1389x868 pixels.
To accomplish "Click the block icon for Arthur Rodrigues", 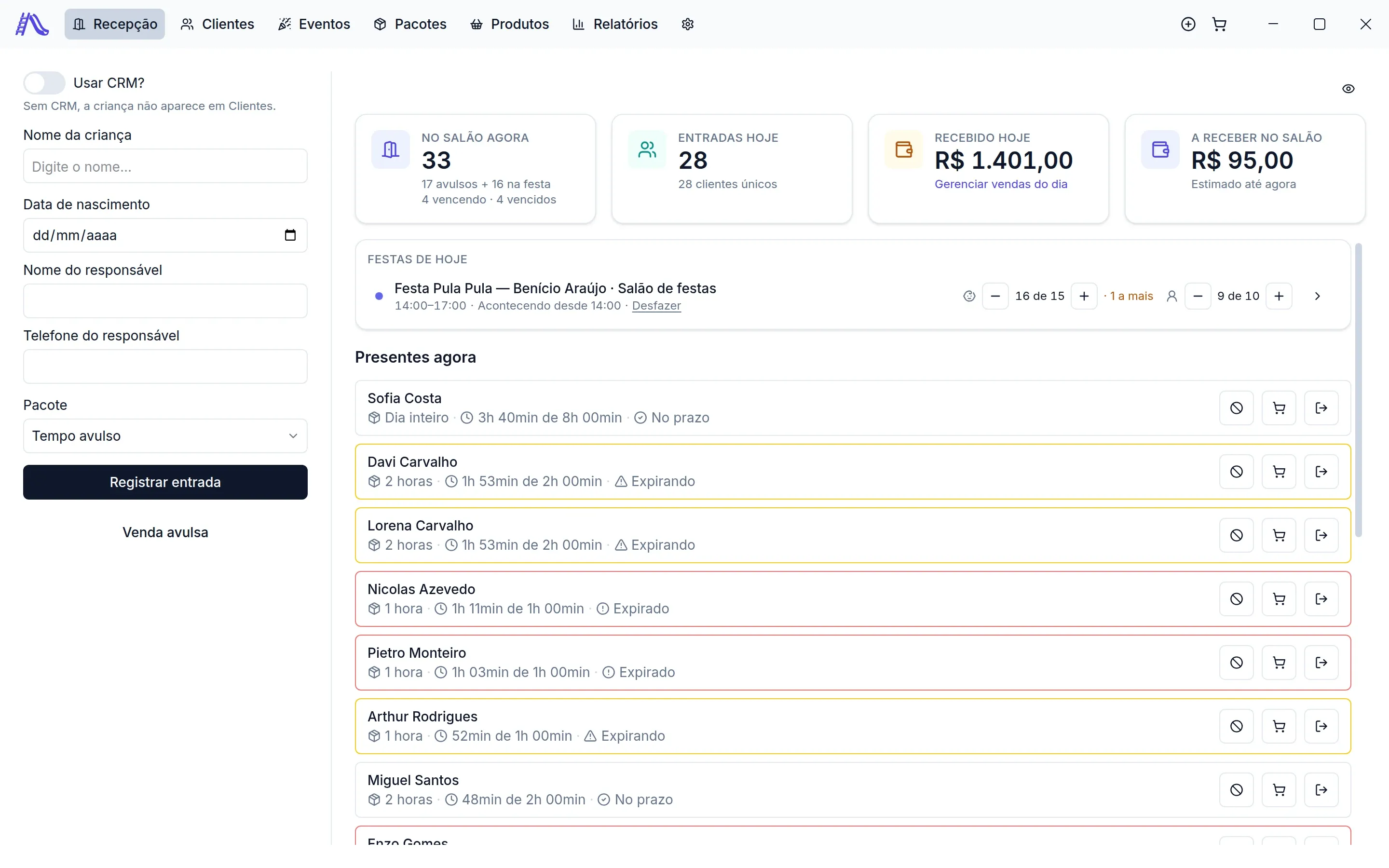I will coord(1236,727).
